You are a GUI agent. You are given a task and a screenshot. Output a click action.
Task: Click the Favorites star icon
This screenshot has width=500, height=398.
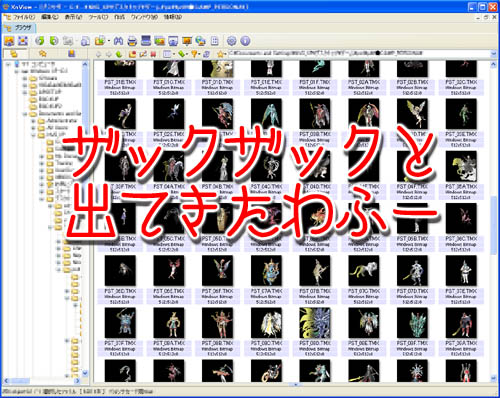220,54
